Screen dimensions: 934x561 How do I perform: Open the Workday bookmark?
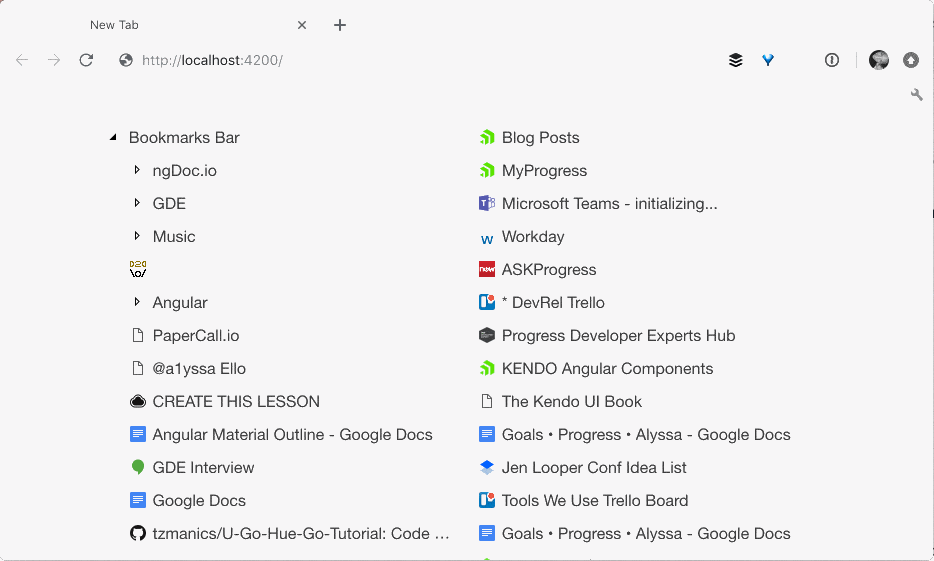(x=533, y=236)
